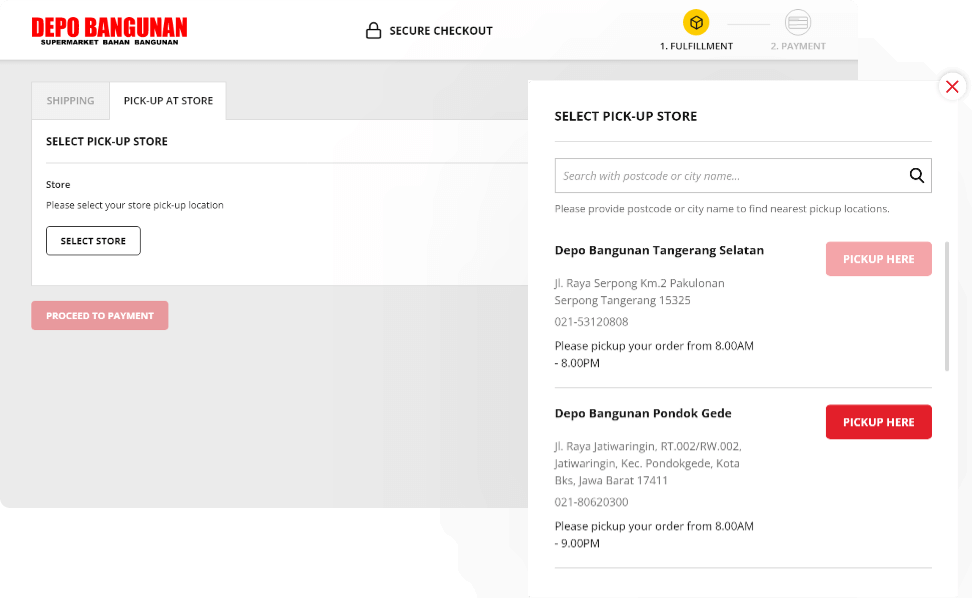Viewport: 972px width, 598px height.
Task: Click the Depo Bangunan logo
Action: coord(109,31)
